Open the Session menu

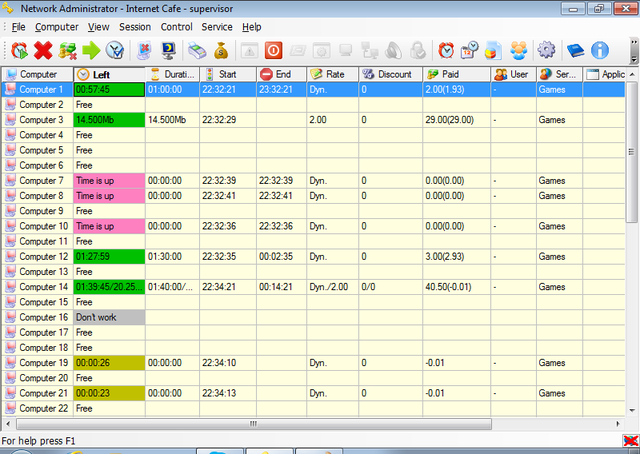(x=135, y=27)
